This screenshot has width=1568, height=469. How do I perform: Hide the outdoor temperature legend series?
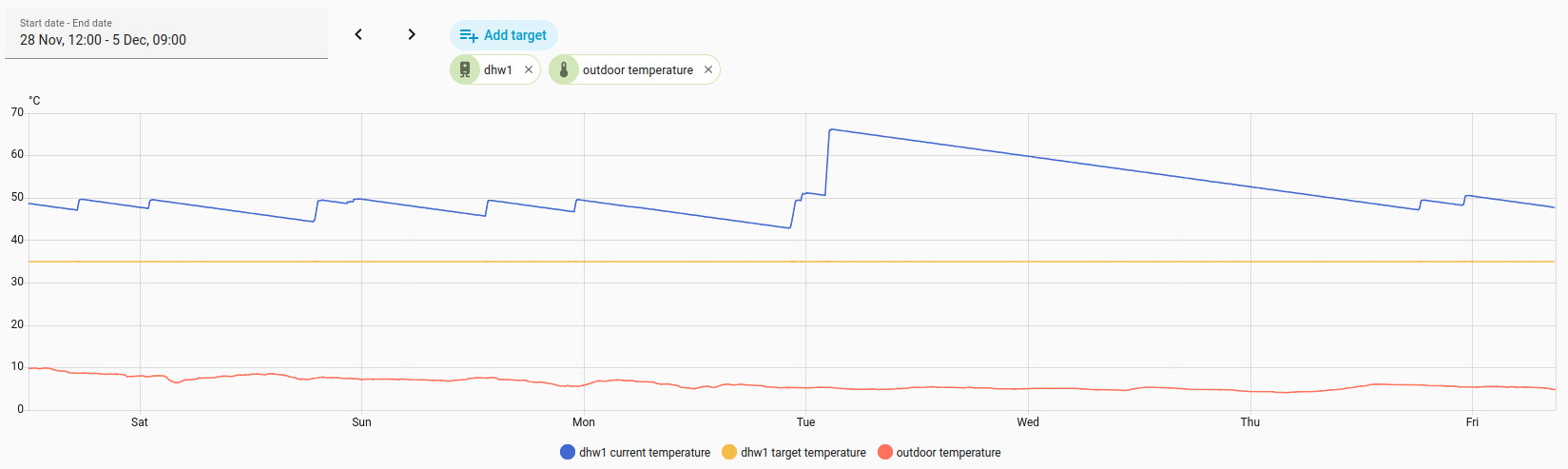point(948,453)
